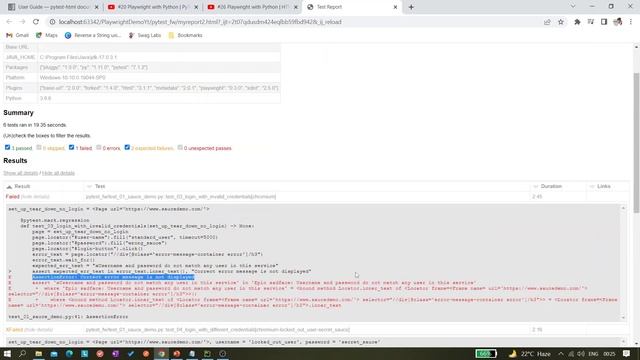Bookmark this page with the star icon
Screen dimensions: 640x360
(x=561, y=22)
